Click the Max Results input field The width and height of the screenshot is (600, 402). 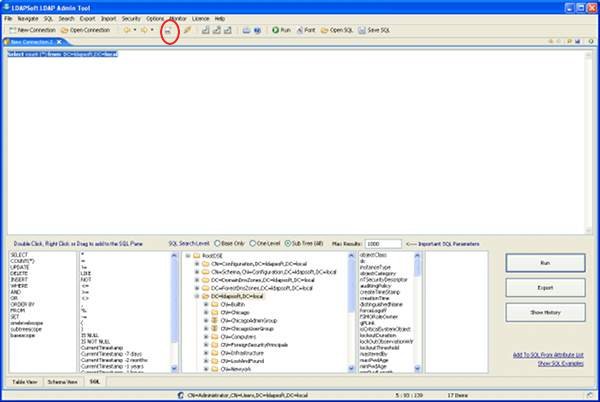[383, 244]
